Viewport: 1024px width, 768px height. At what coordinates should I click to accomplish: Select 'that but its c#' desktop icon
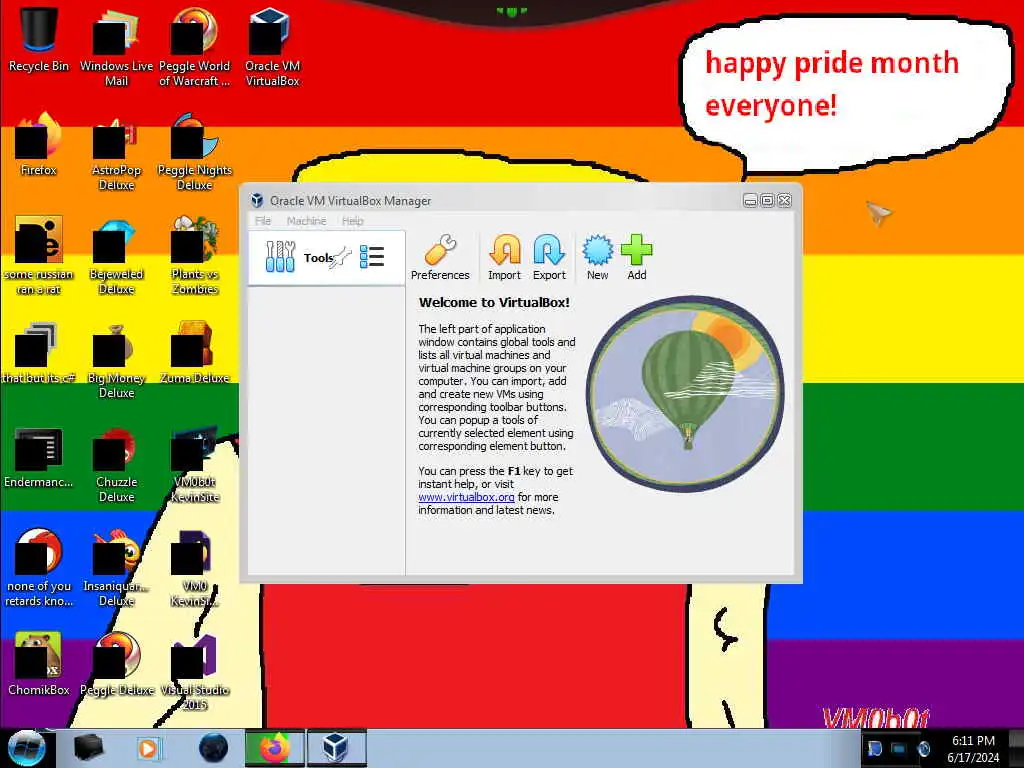39,353
